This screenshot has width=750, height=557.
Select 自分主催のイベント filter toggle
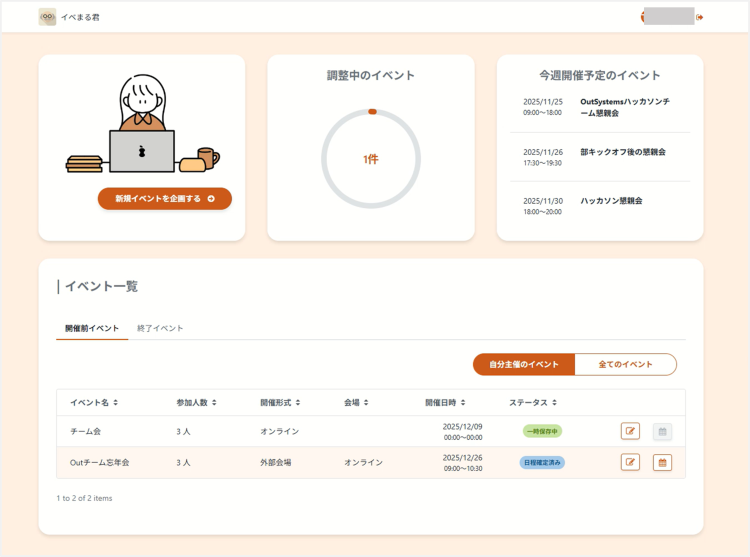523,364
